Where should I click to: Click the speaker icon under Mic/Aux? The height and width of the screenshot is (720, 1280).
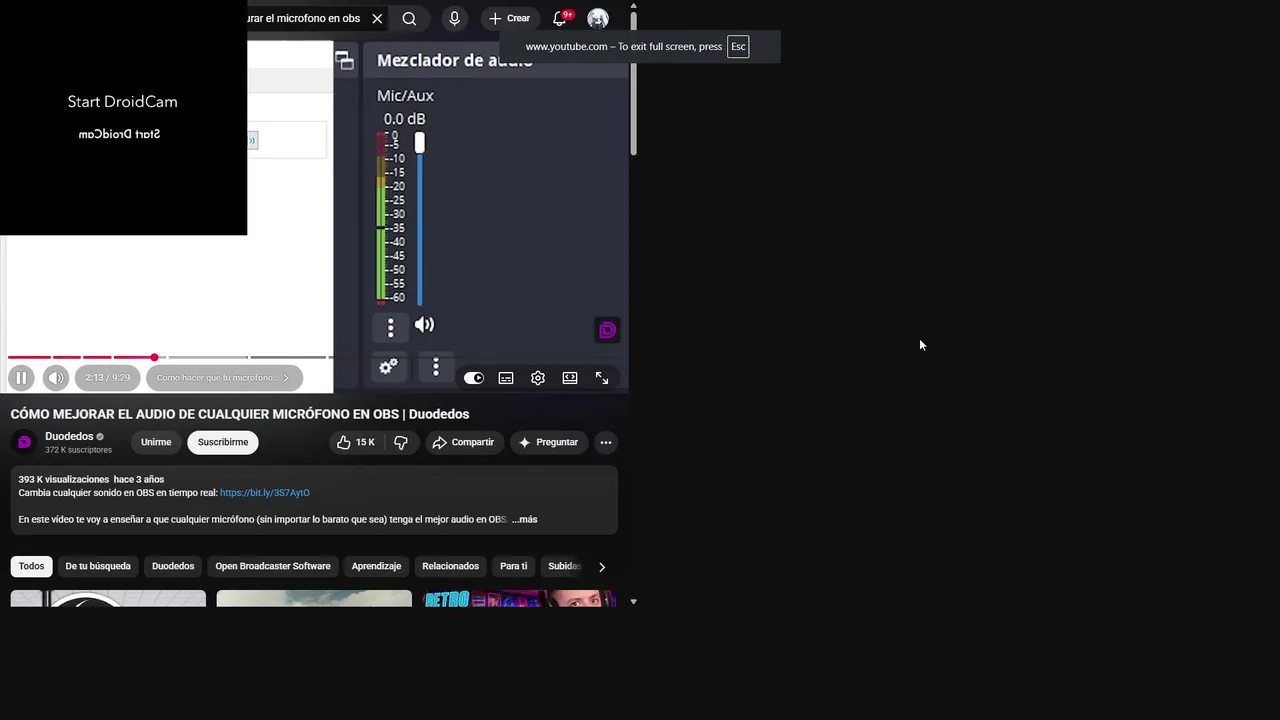coord(424,324)
